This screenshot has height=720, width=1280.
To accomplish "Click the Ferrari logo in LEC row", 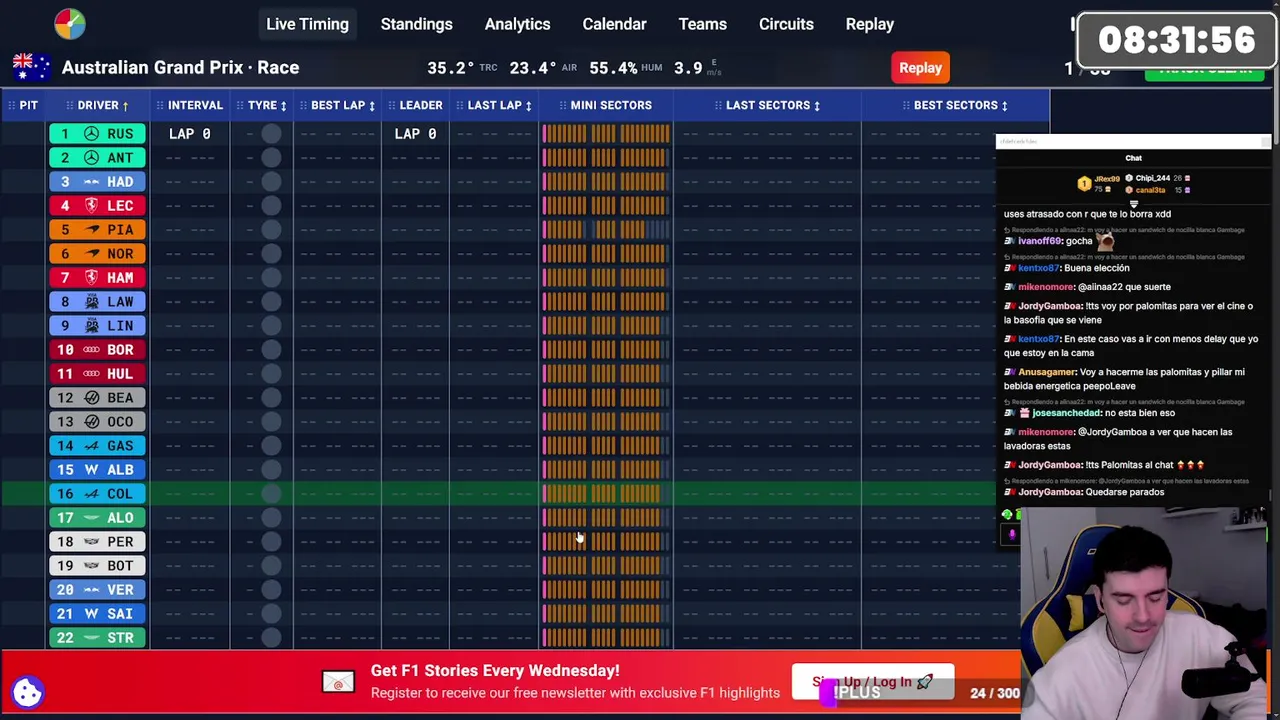I will point(92,205).
